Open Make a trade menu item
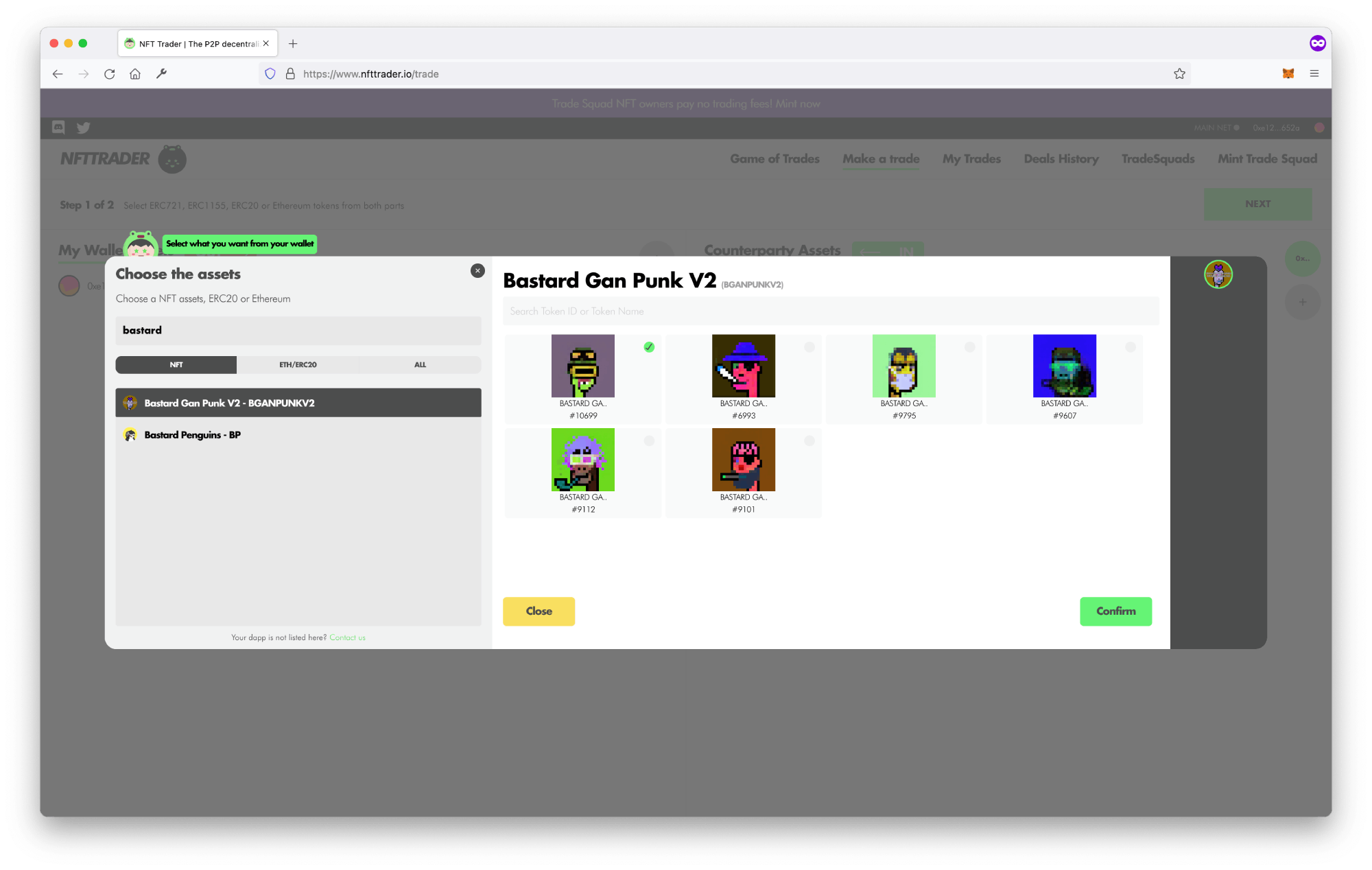This screenshot has width=1372, height=870. 879,158
